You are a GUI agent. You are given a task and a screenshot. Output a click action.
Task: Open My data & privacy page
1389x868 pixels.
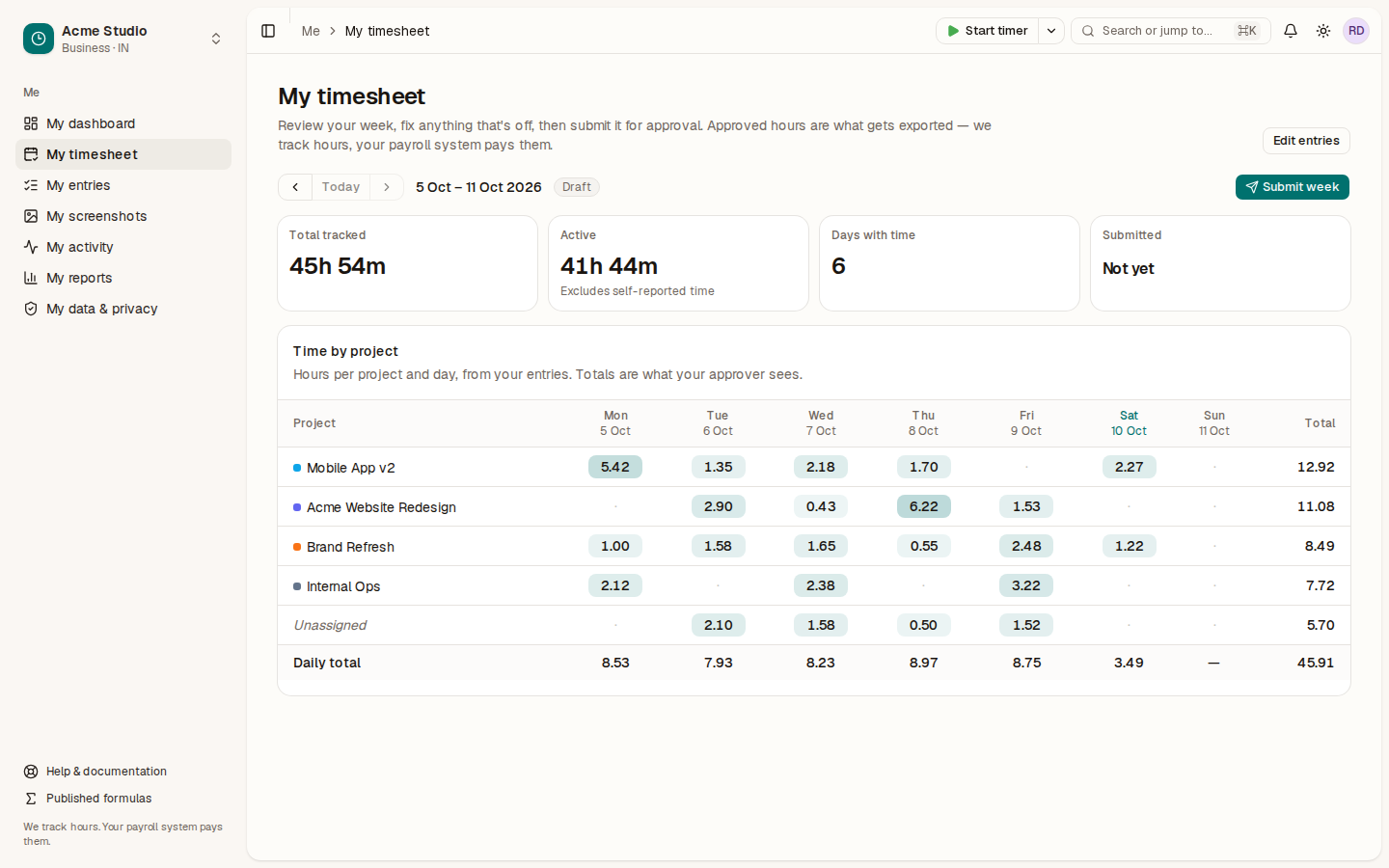tap(123, 309)
